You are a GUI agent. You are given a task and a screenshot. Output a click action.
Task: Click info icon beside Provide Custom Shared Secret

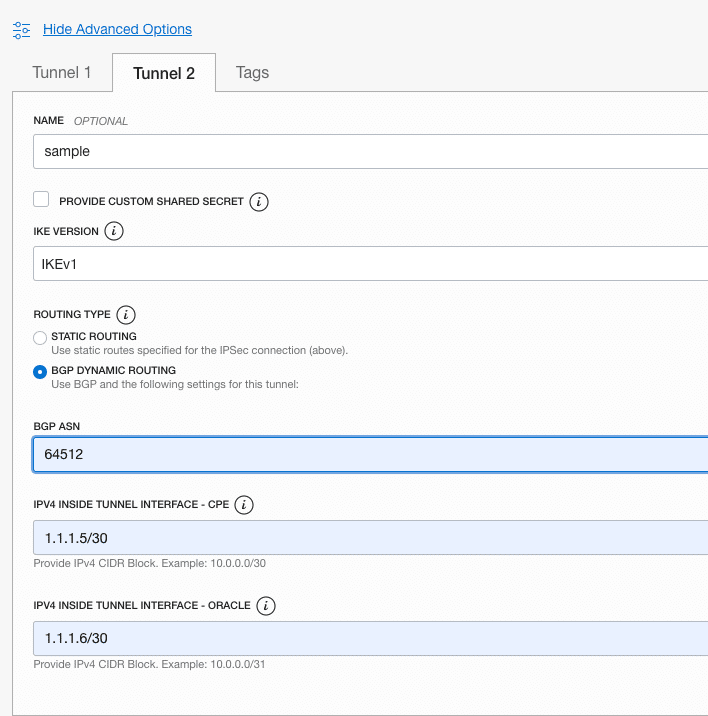[260, 202]
